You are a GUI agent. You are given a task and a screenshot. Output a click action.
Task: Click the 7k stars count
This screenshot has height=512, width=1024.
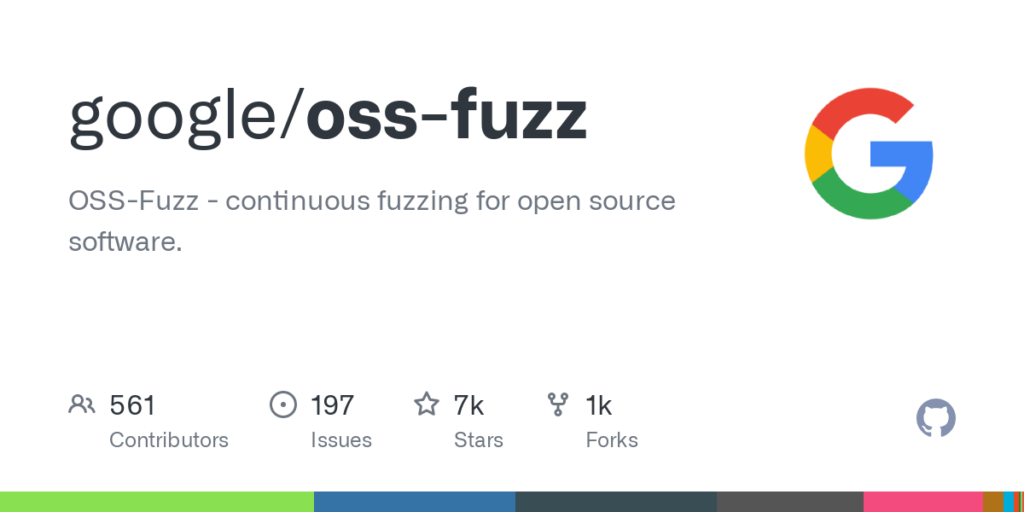pyautogui.click(x=468, y=405)
